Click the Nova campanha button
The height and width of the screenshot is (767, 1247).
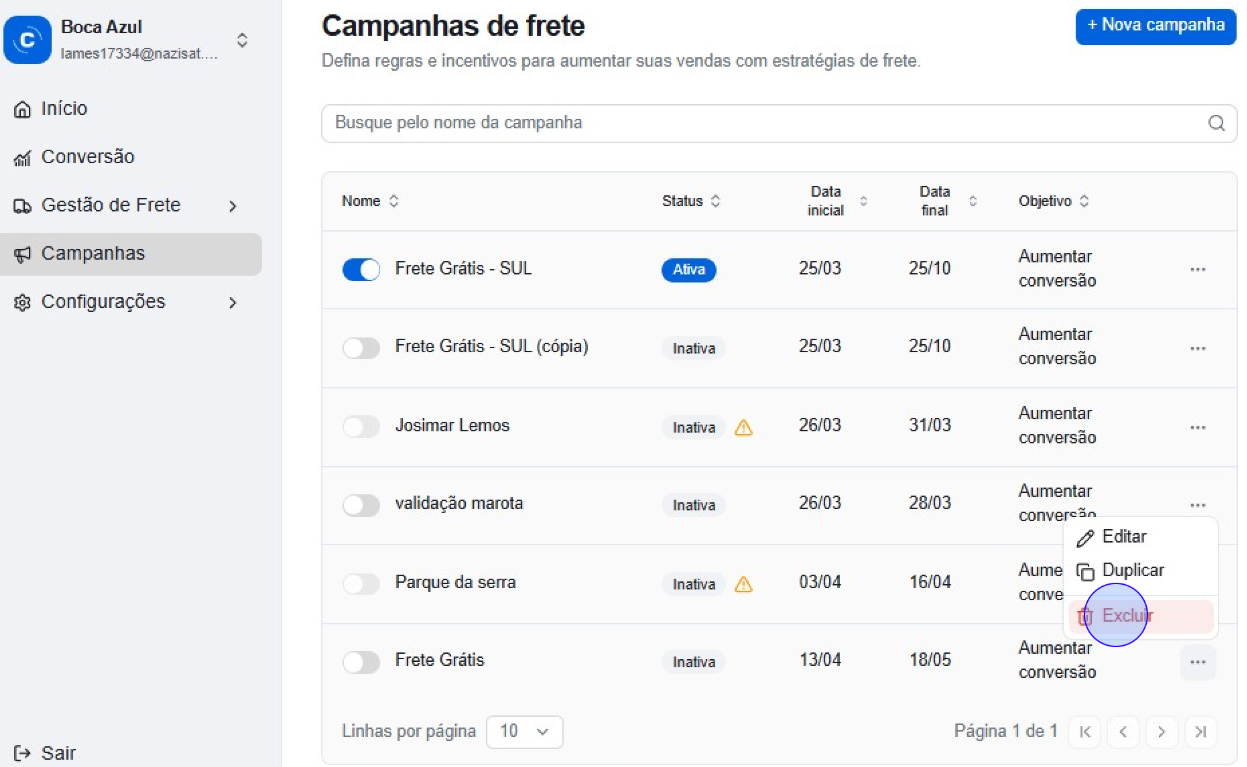pos(1155,26)
